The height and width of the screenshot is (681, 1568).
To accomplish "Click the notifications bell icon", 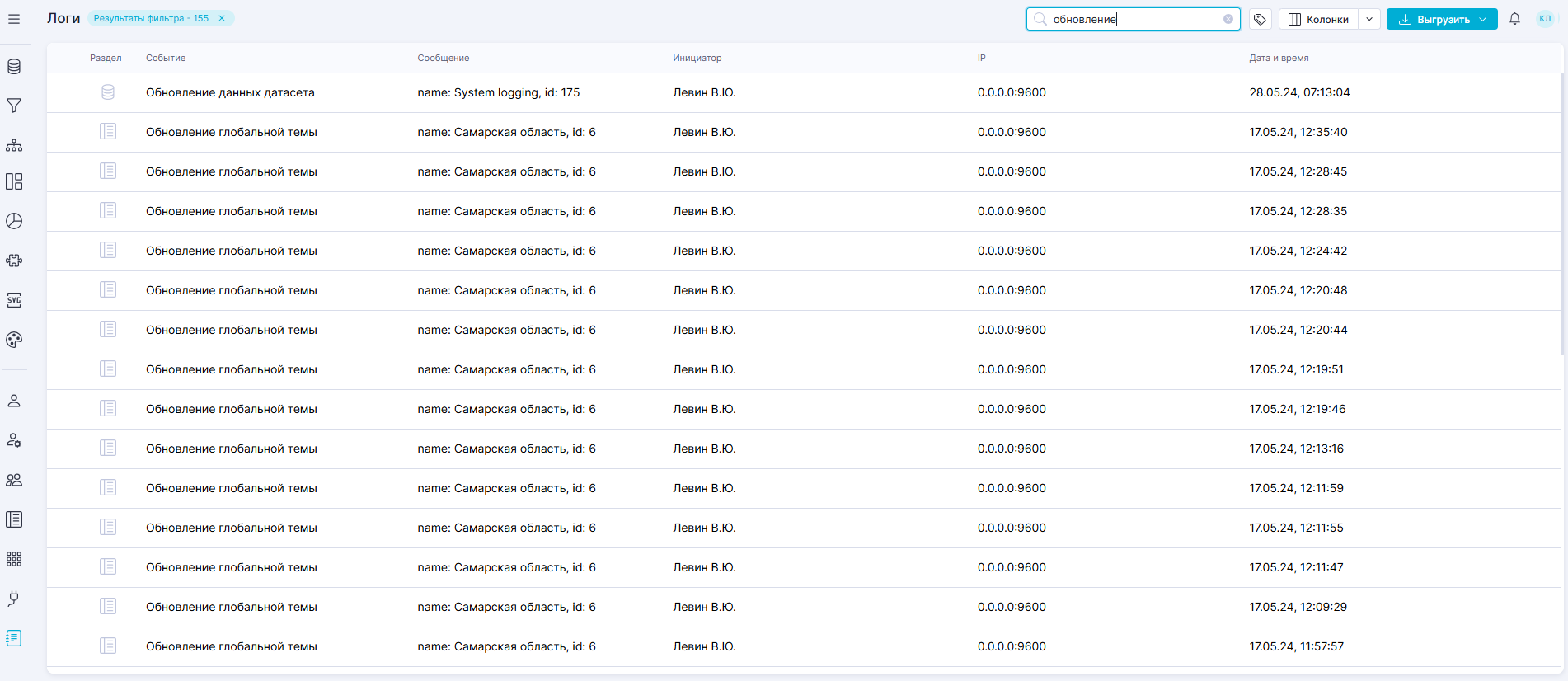I will (1514, 19).
